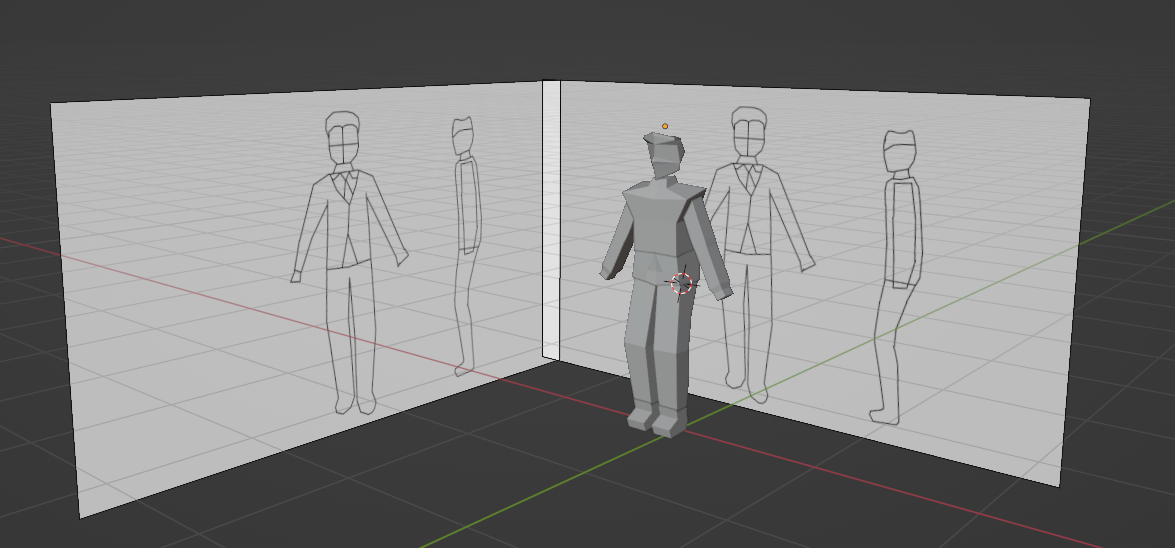Click front-view sketch on left reference plane
The image size is (1175, 548).
pyautogui.click(x=347, y=250)
